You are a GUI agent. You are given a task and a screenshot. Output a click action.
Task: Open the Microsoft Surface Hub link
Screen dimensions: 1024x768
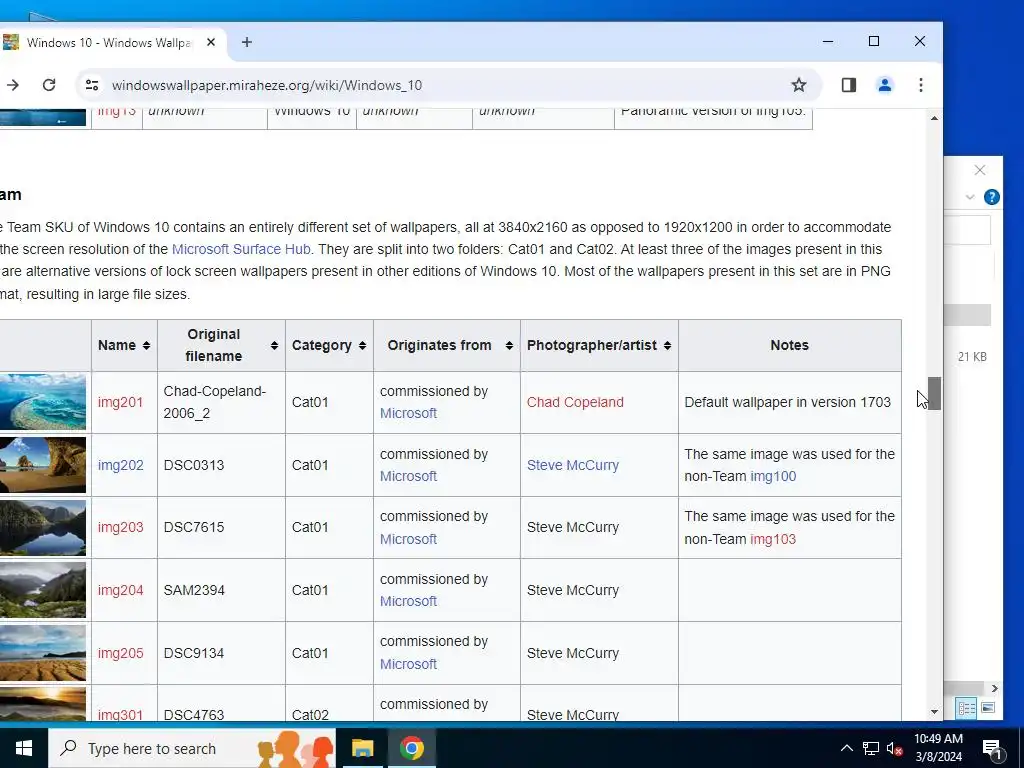click(x=241, y=249)
